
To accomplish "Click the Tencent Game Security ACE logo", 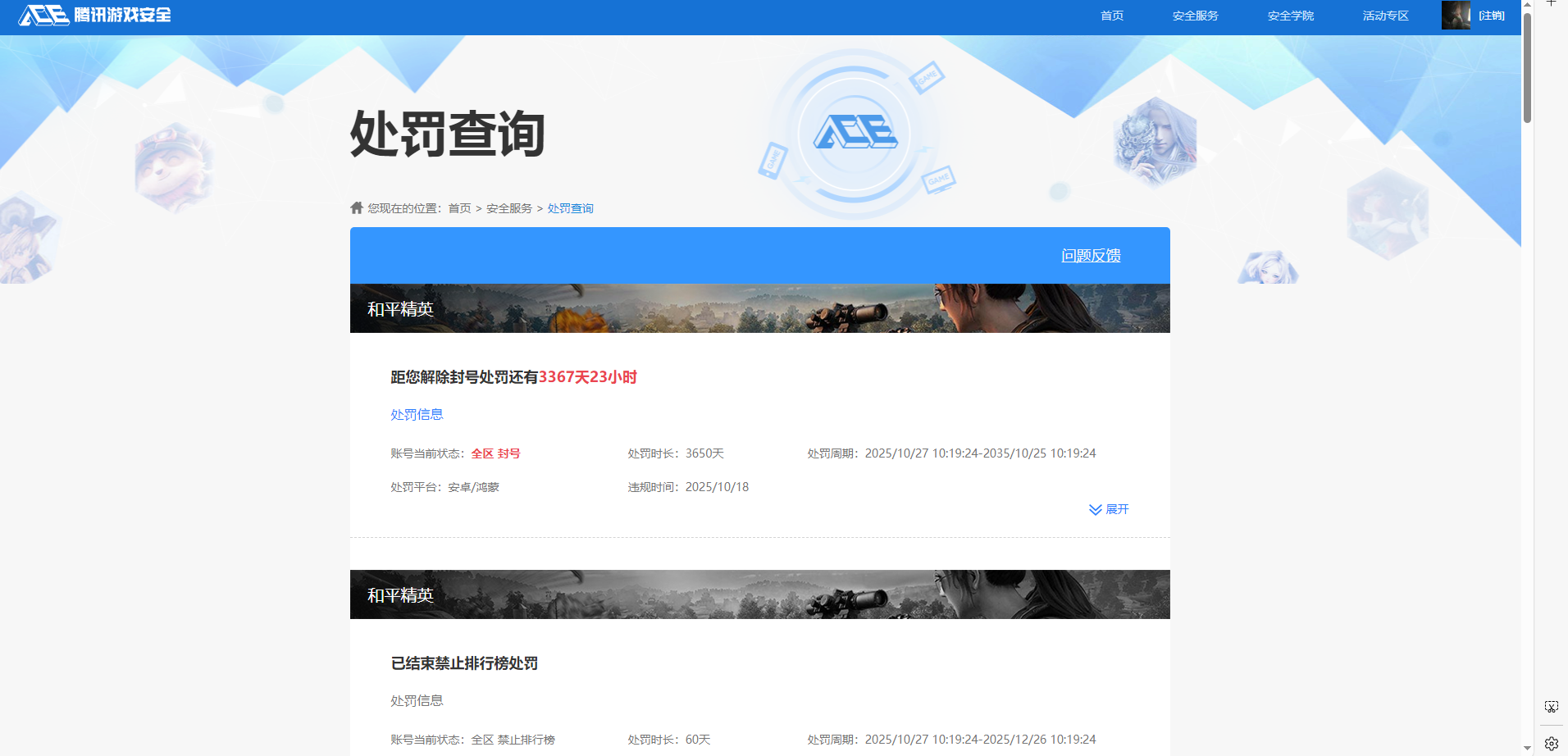I will tap(94, 15).
